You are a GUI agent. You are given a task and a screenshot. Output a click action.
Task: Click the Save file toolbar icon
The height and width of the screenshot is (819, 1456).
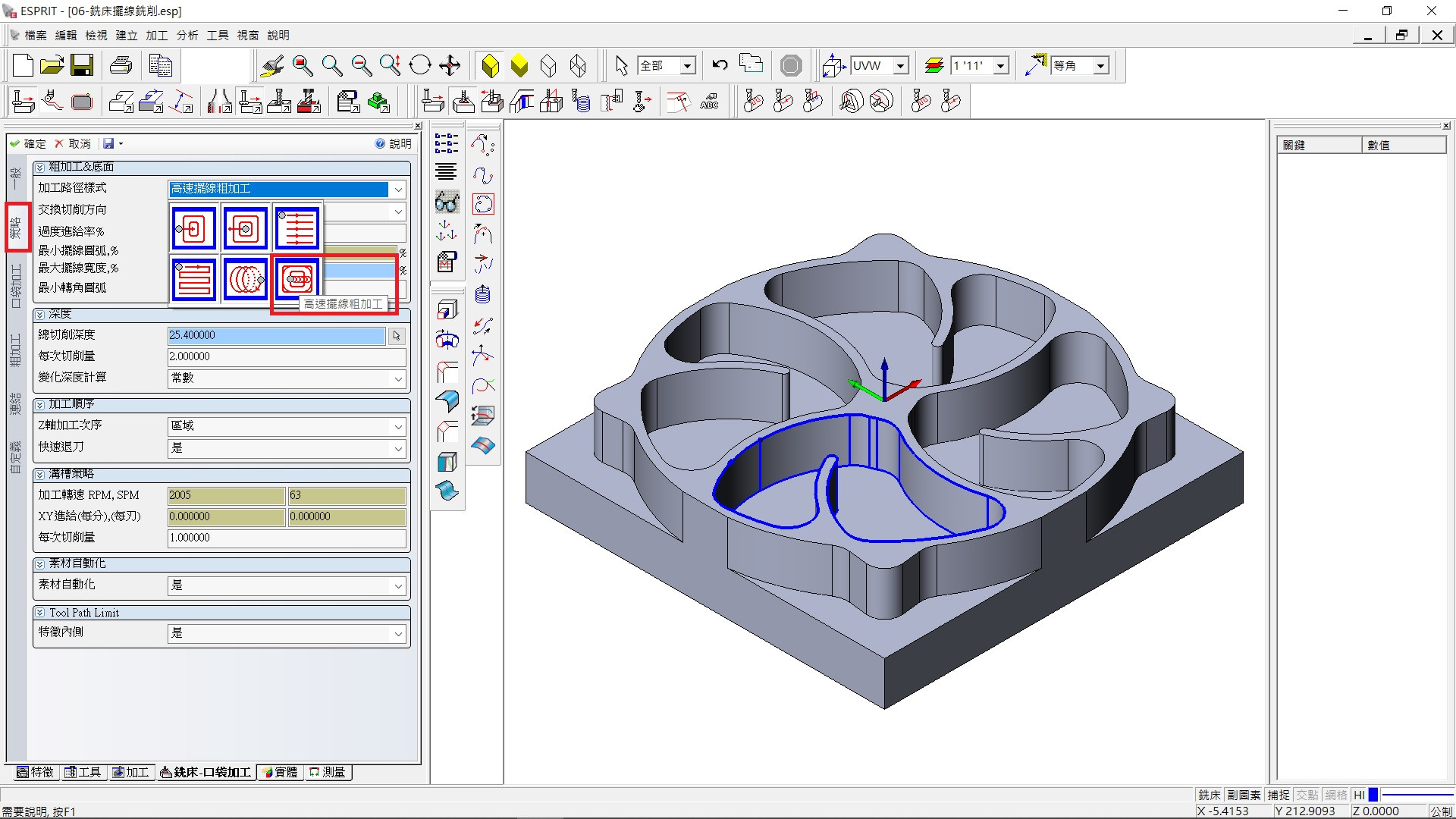point(82,66)
